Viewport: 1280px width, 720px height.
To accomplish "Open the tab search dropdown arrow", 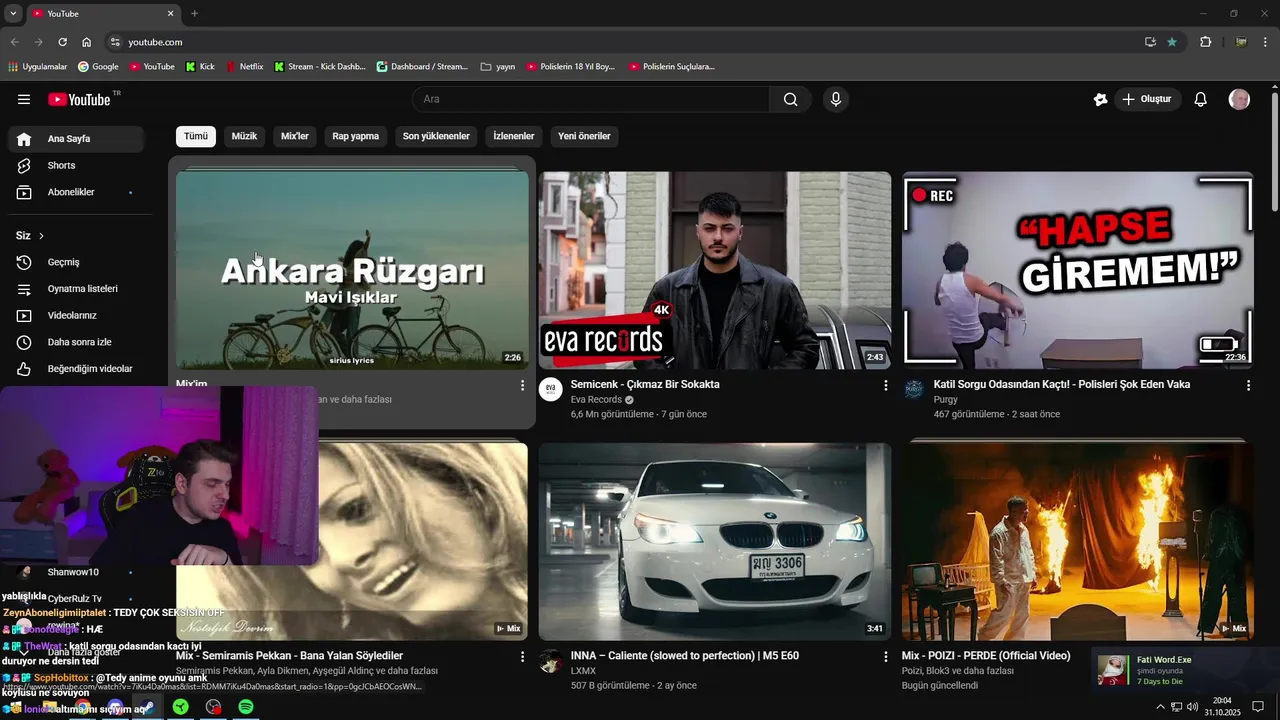I will point(13,13).
